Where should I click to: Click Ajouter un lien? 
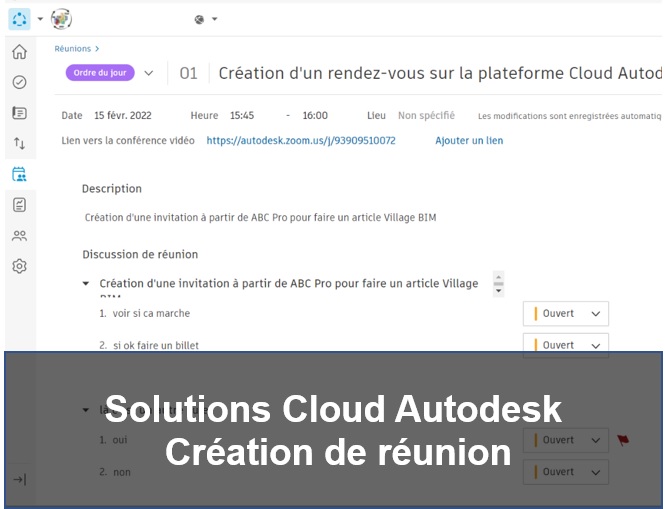pos(469,140)
